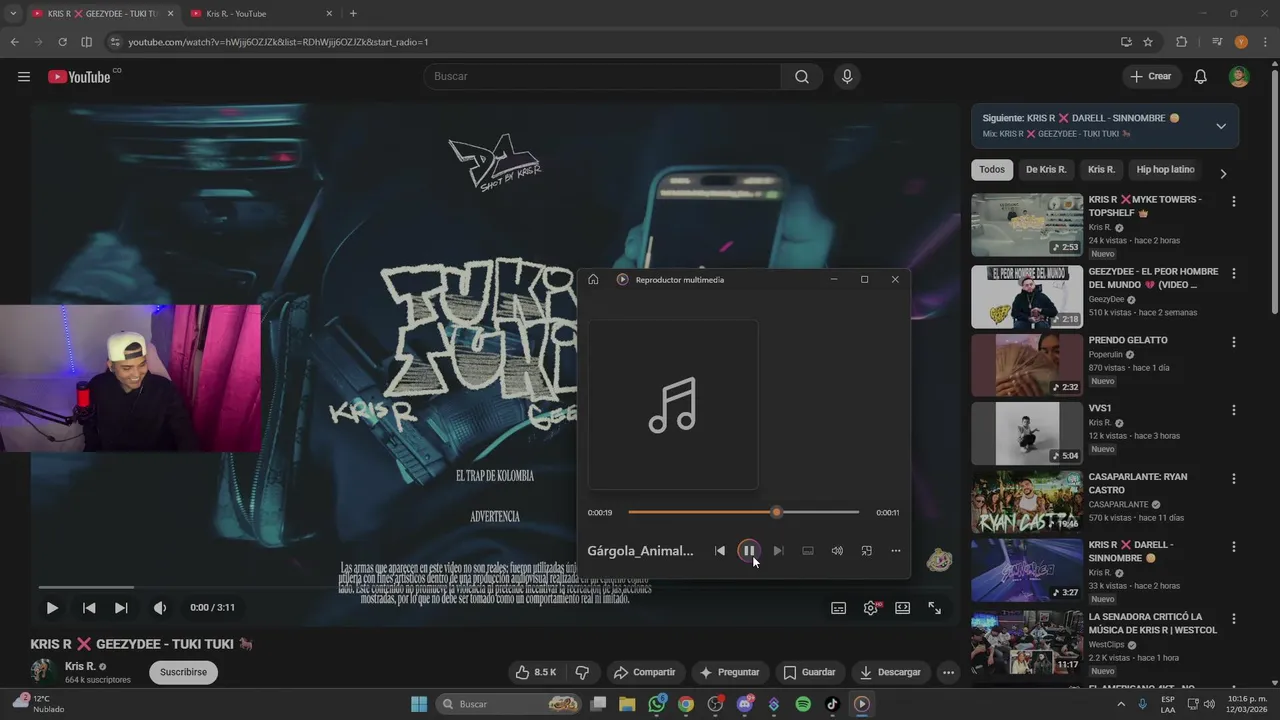The image size is (1280, 720).
Task: Open more actions below the video
Action: (x=948, y=672)
